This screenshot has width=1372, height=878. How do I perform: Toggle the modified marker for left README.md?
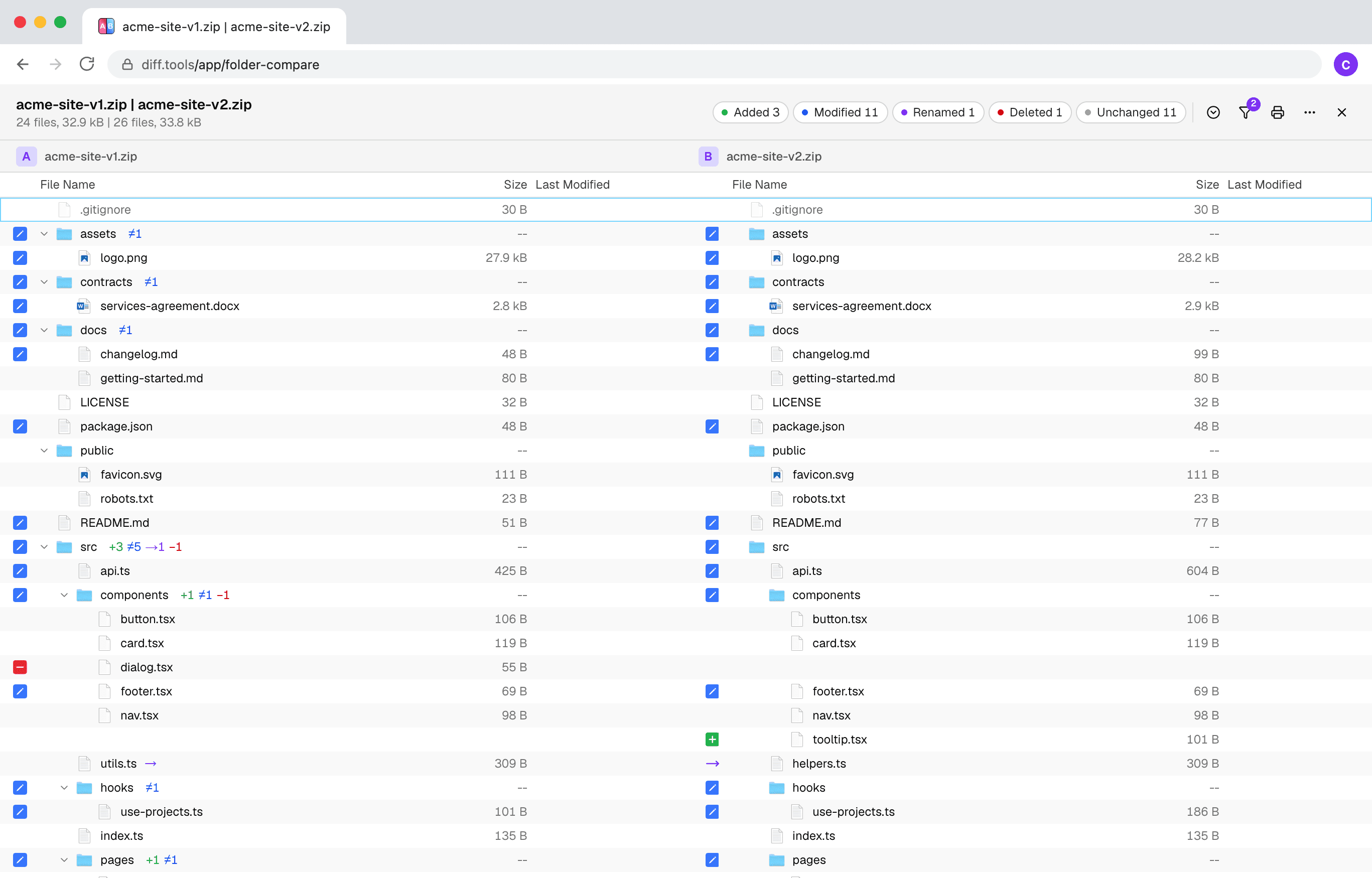pyautogui.click(x=20, y=523)
